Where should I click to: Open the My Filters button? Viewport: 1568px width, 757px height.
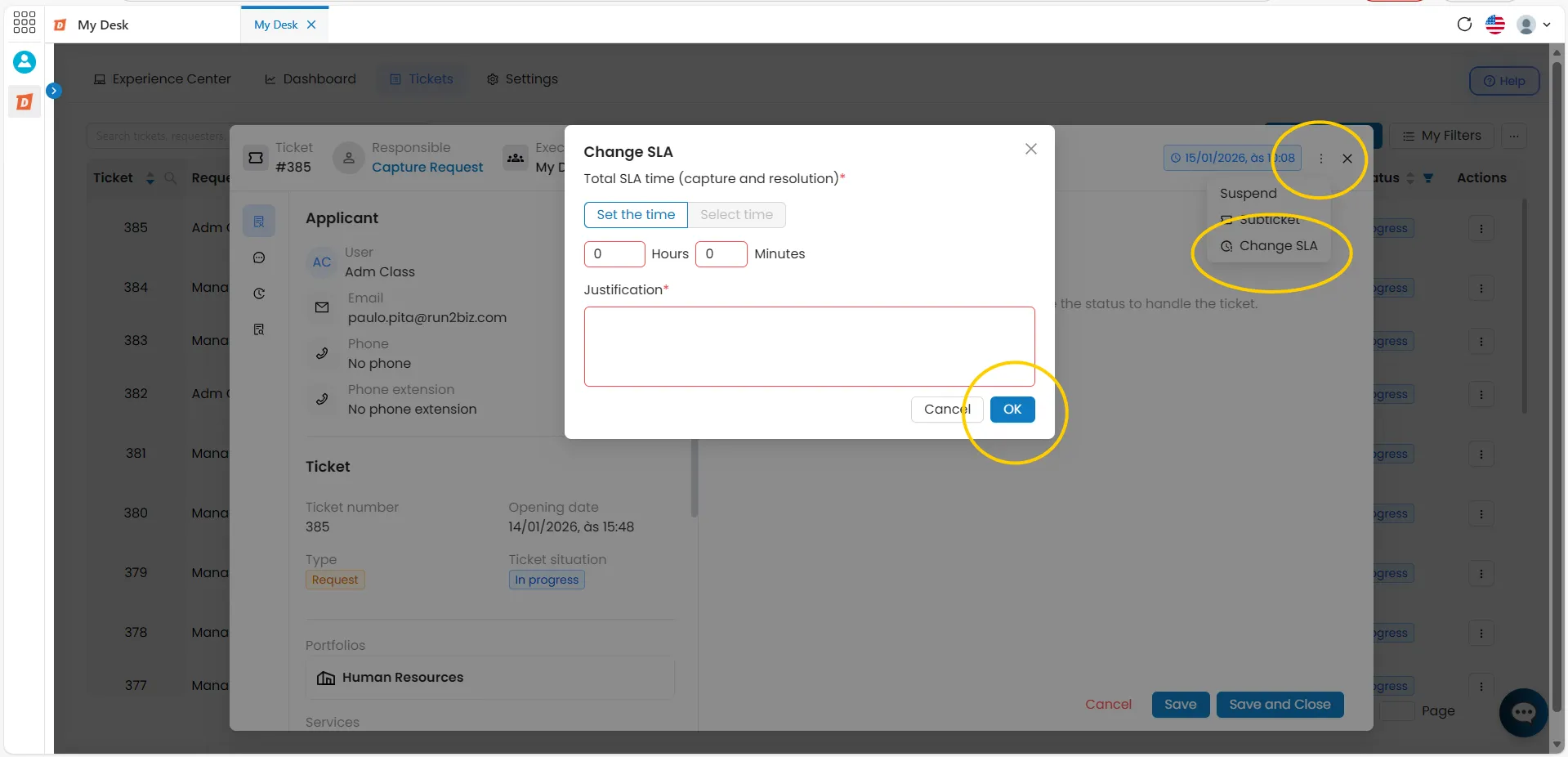click(1442, 136)
